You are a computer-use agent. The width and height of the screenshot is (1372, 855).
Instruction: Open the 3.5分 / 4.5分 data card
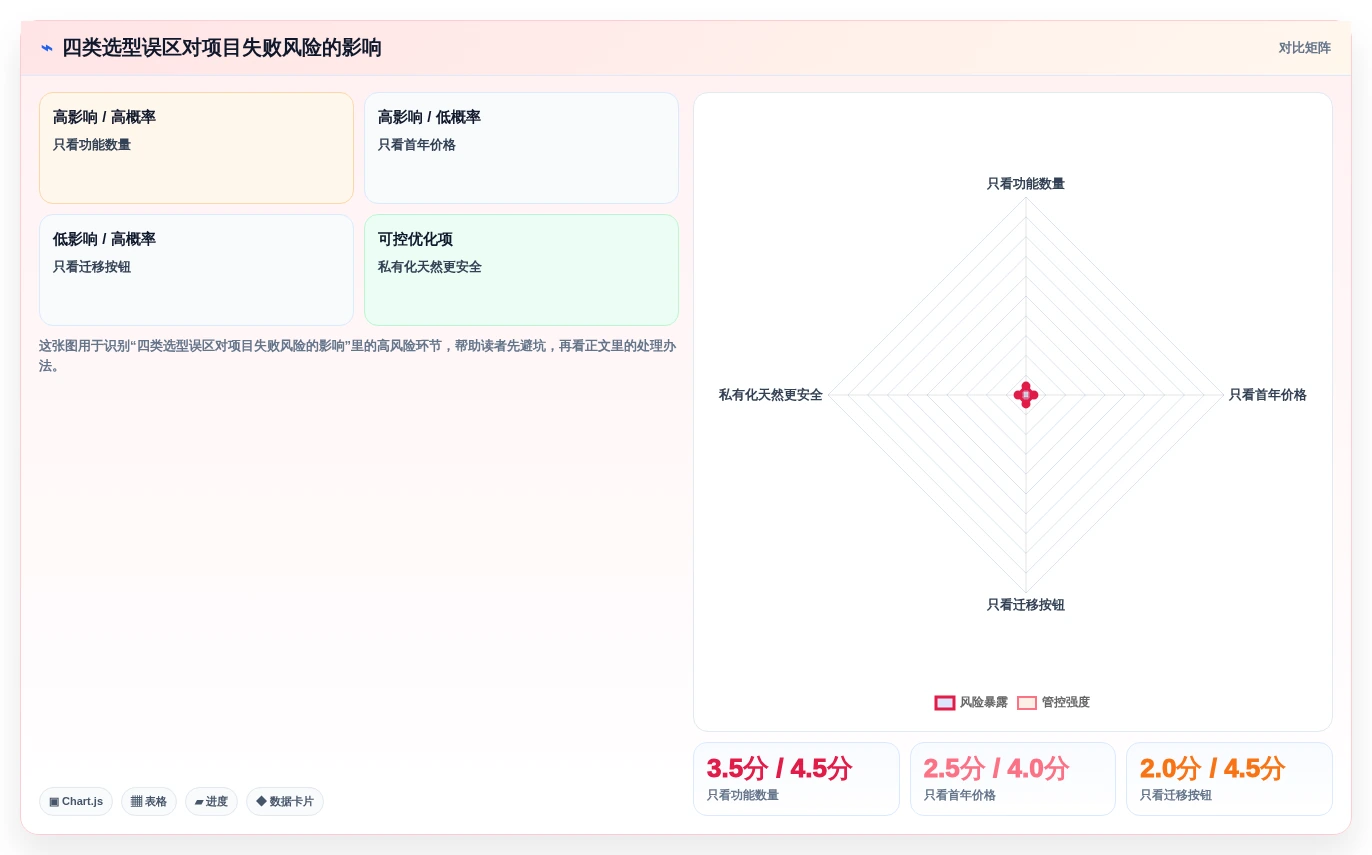coord(796,779)
